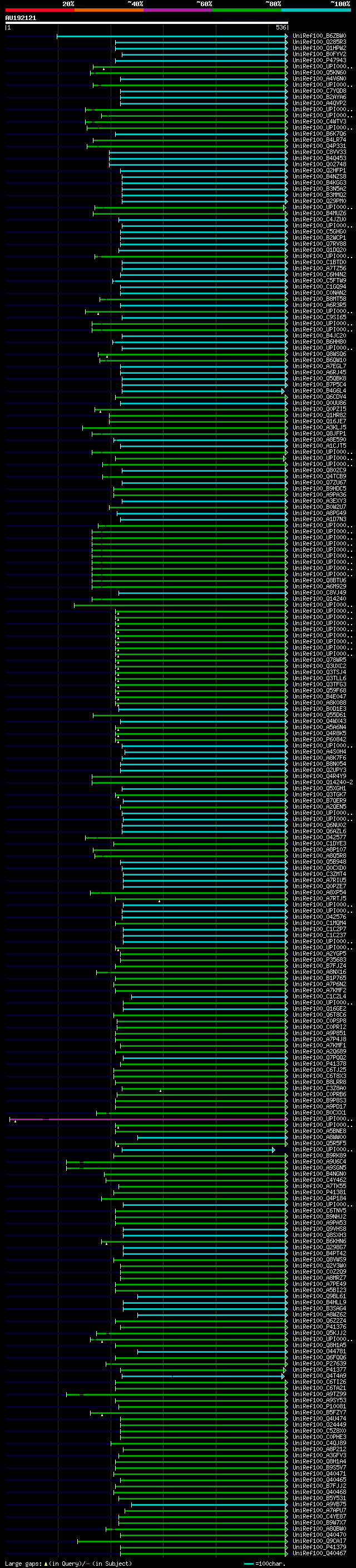Select hit label UniRef100_A9U6C4

click(319, 1161)
